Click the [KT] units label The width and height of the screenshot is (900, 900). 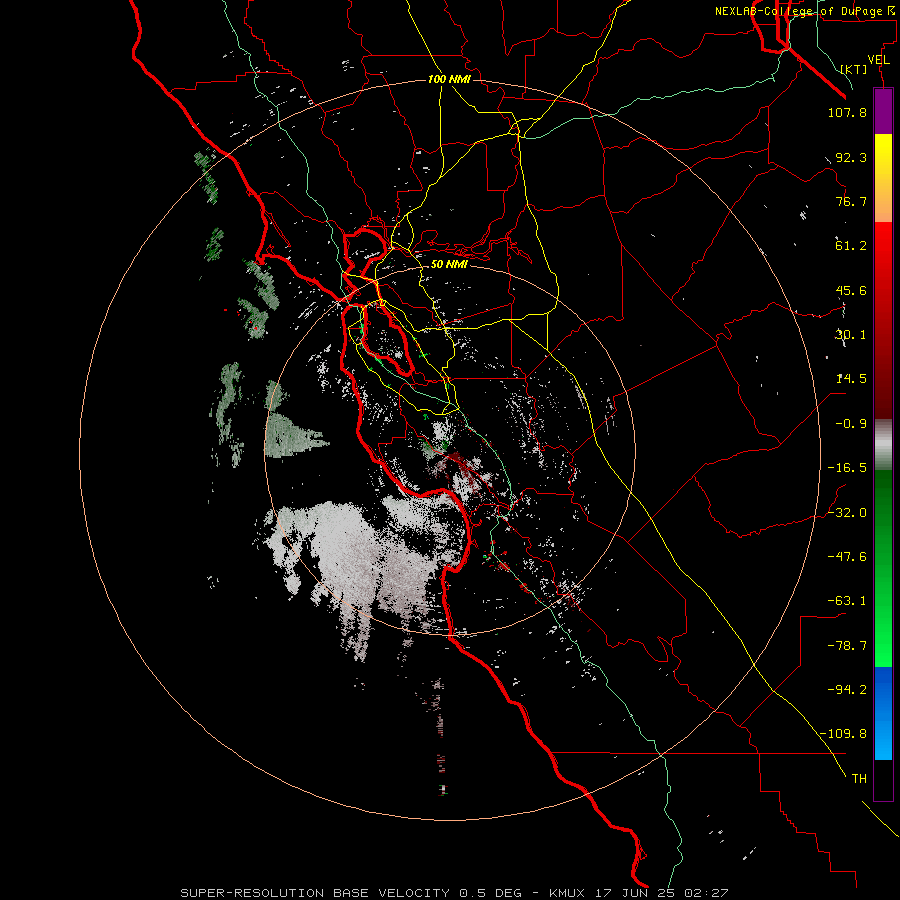pyautogui.click(x=853, y=69)
